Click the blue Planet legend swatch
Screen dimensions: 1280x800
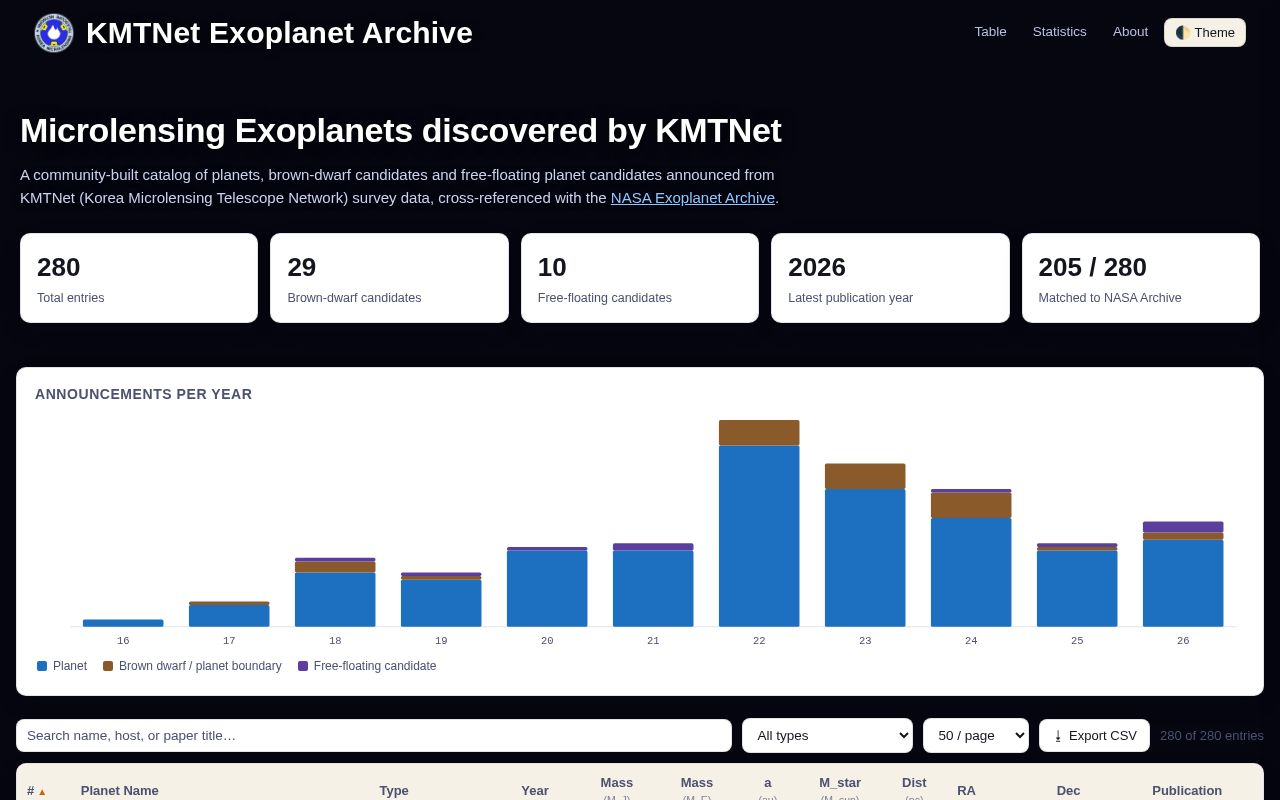click(42, 666)
